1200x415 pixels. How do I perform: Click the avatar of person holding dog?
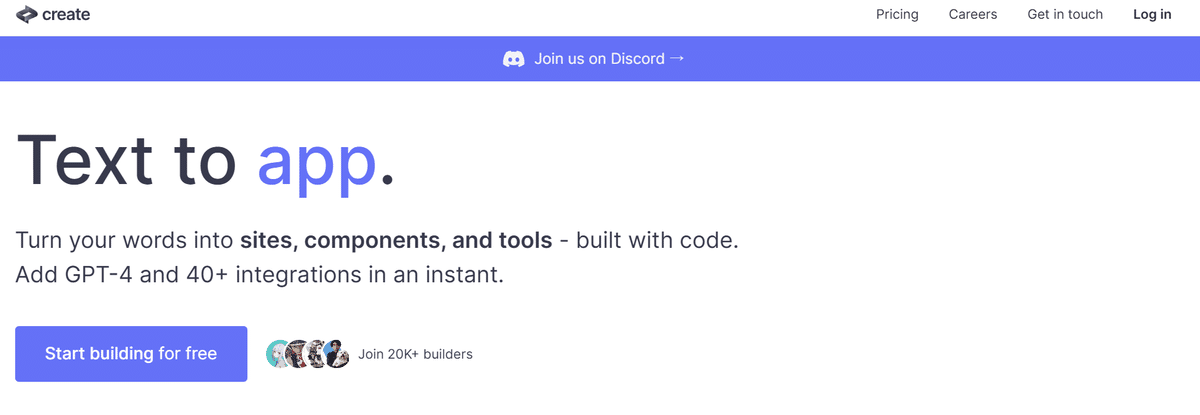coord(336,353)
